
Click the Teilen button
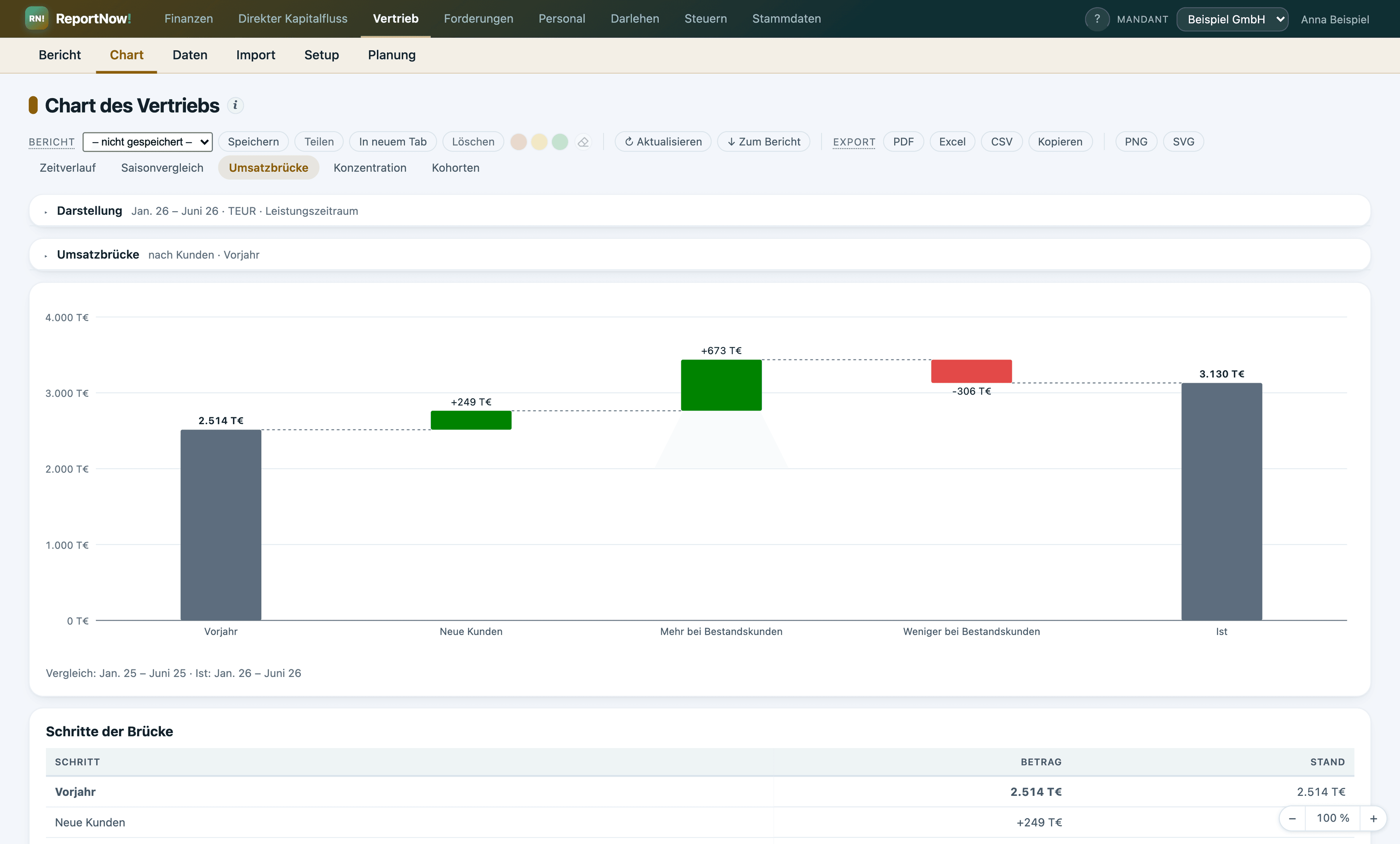coord(319,142)
